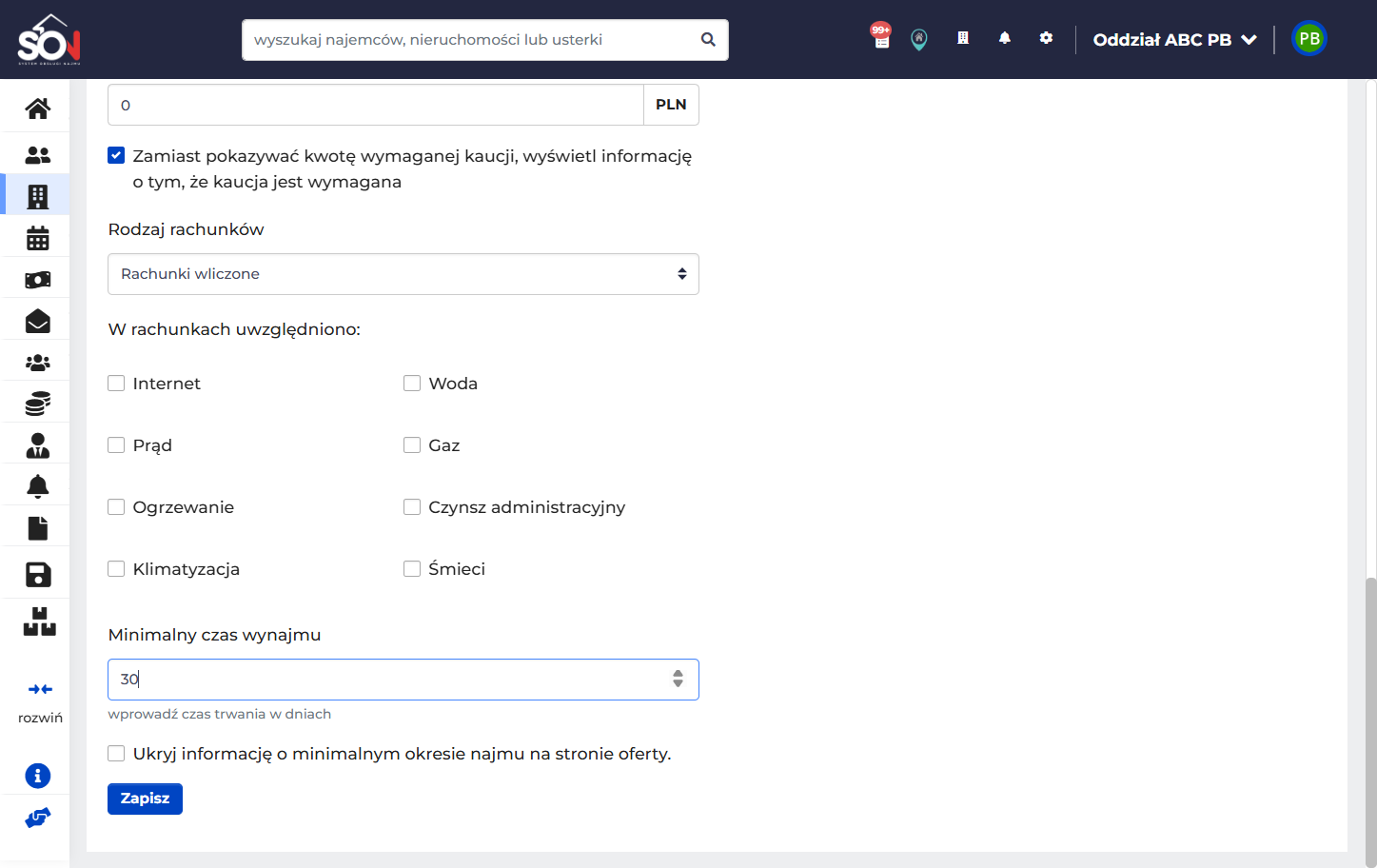Click the Zapisz save button
1377x868 pixels.
point(145,799)
